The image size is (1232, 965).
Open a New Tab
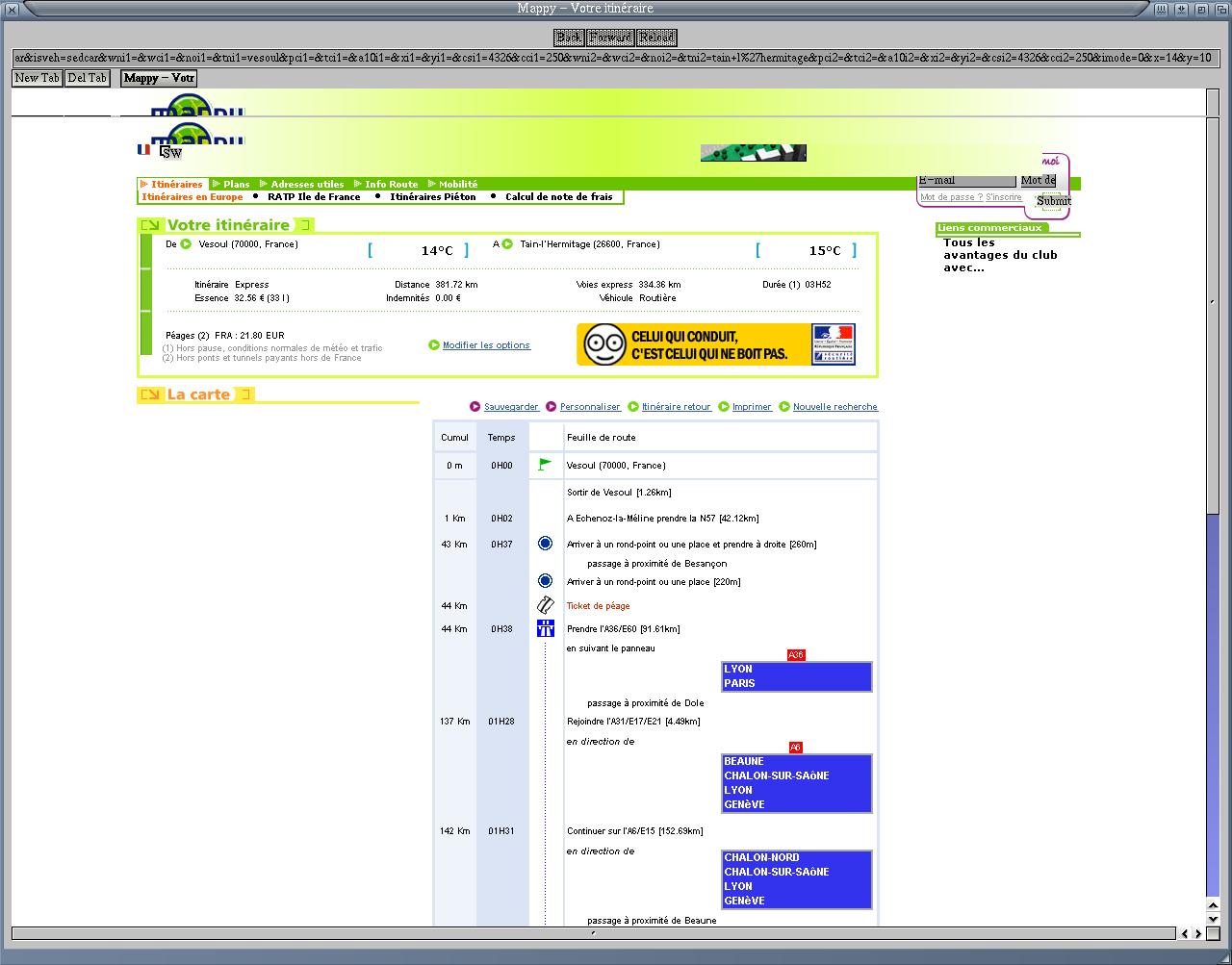tap(38, 78)
